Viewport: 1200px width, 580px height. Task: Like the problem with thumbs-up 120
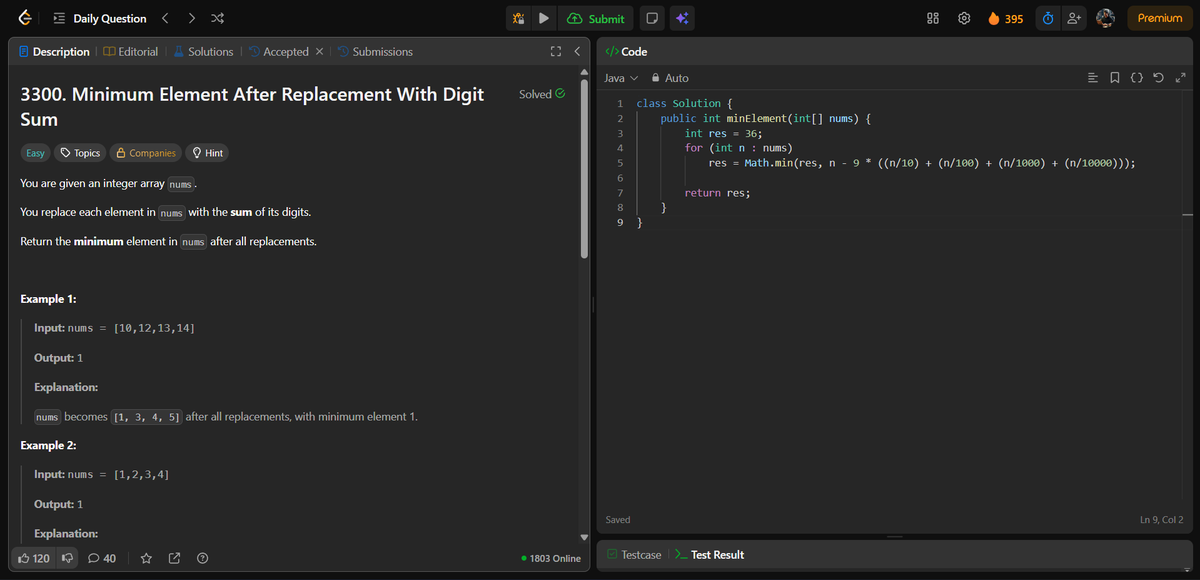(34, 558)
